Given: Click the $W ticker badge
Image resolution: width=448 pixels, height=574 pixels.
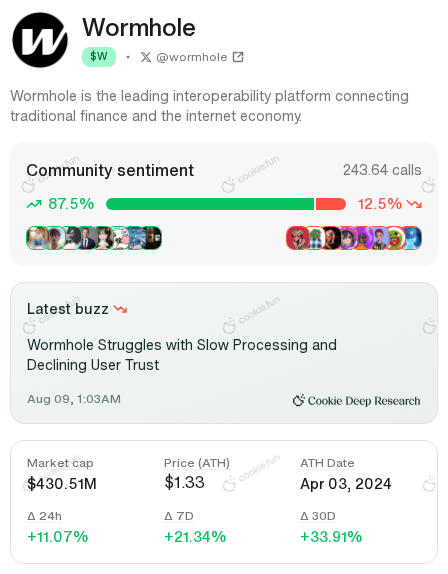Looking at the screenshot, I should (x=99, y=57).
